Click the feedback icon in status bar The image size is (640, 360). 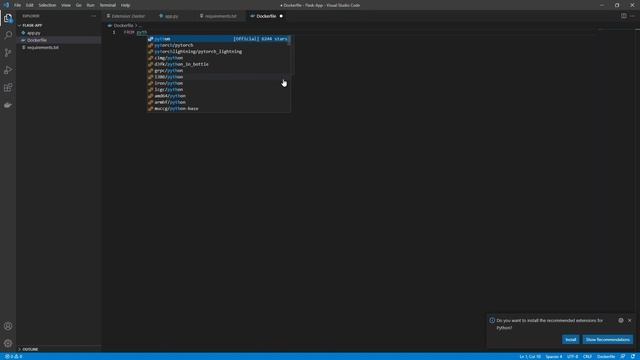(x=623, y=356)
